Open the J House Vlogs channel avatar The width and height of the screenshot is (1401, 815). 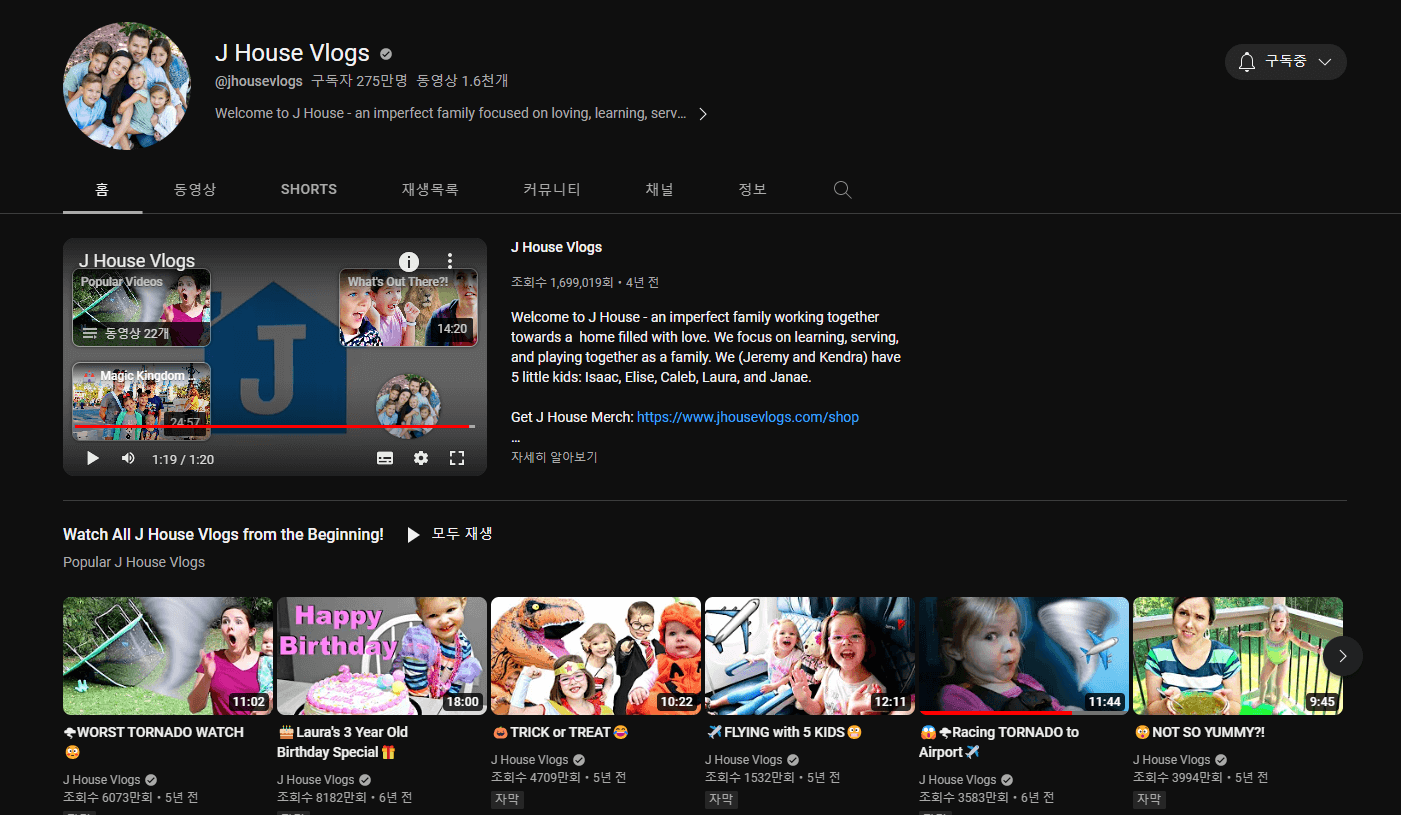(126, 86)
